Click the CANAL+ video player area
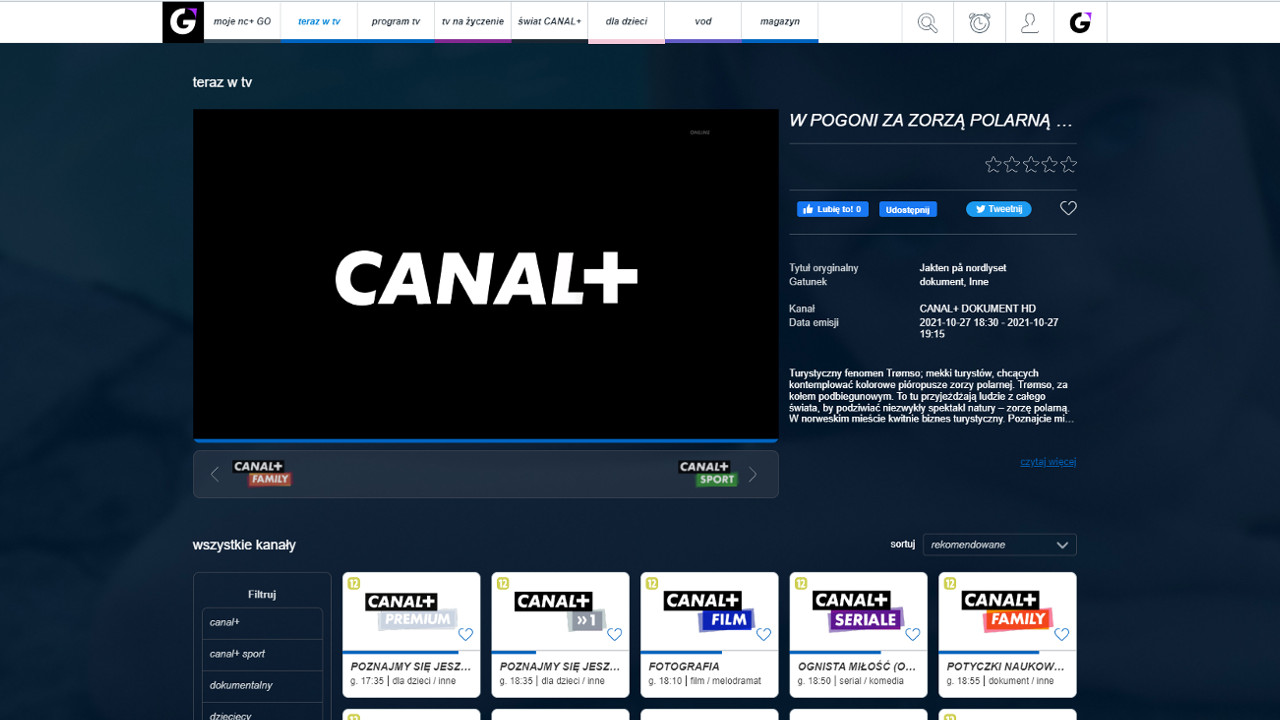This screenshot has width=1280, height=720. (x=485, y=273)
